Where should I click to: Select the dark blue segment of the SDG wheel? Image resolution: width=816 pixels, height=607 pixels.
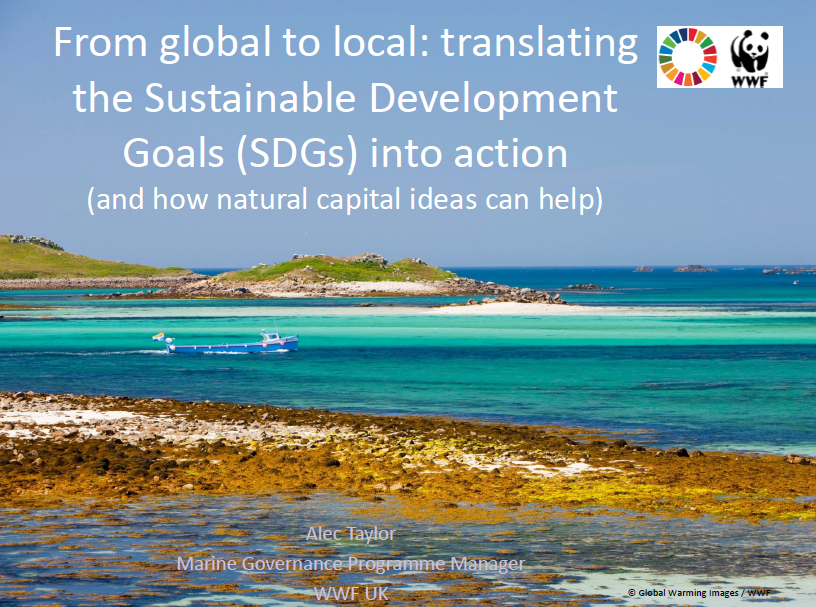click(683, 33)
